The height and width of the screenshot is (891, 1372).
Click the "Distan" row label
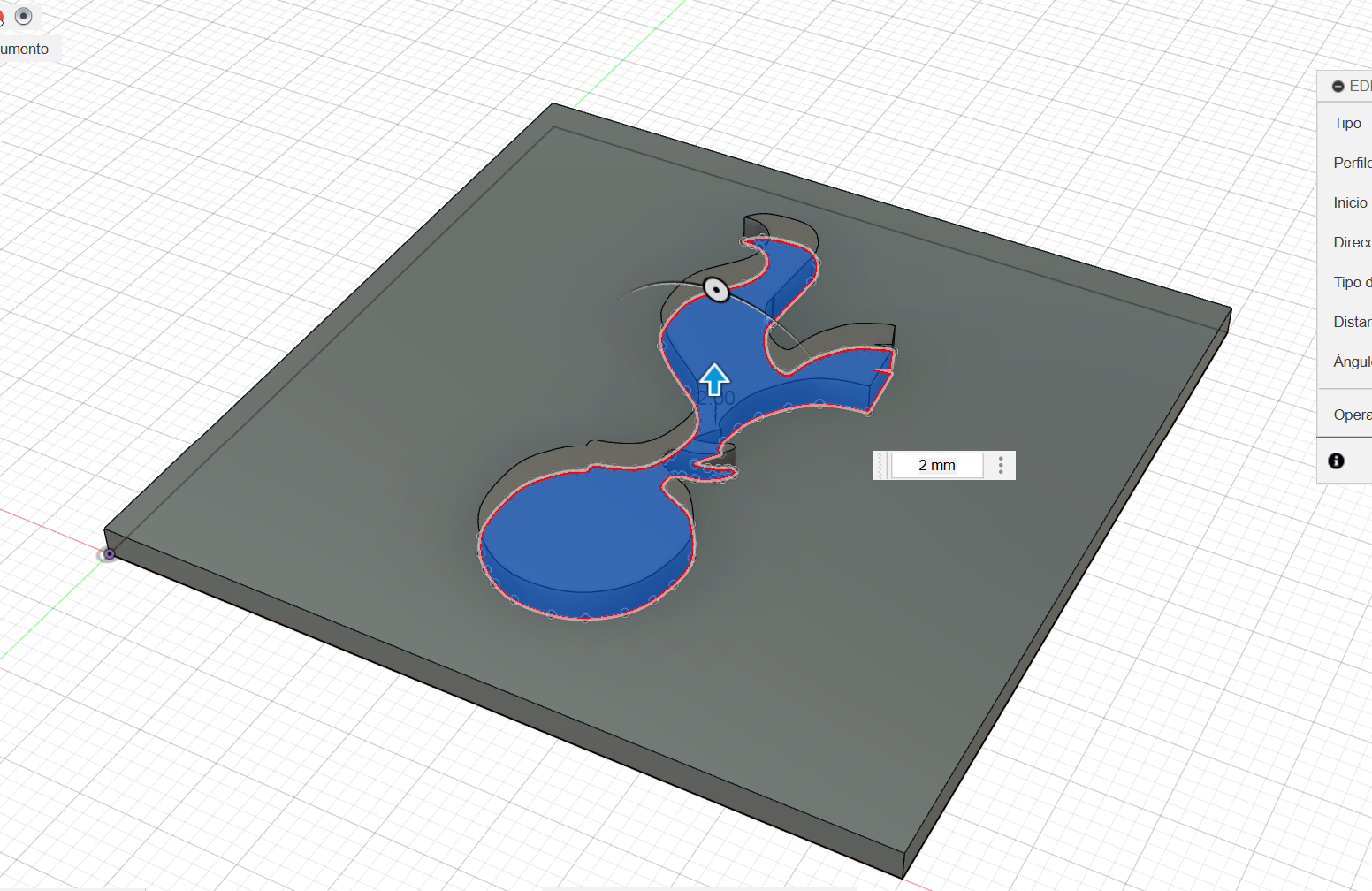tap(1353, 323)
